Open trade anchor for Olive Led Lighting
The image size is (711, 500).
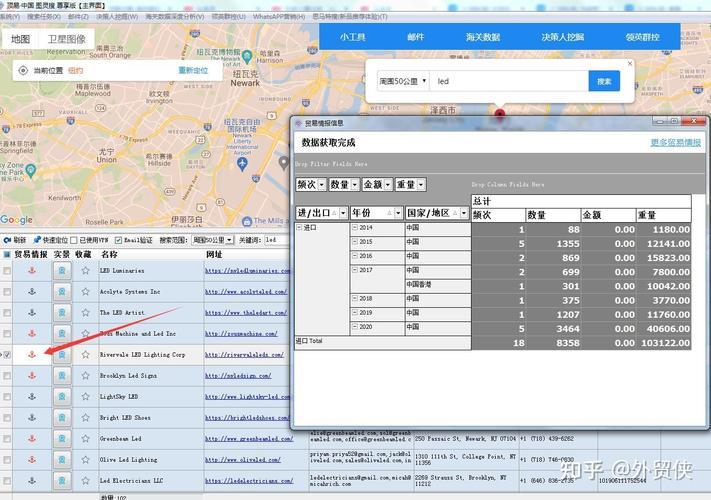point(32,459)
